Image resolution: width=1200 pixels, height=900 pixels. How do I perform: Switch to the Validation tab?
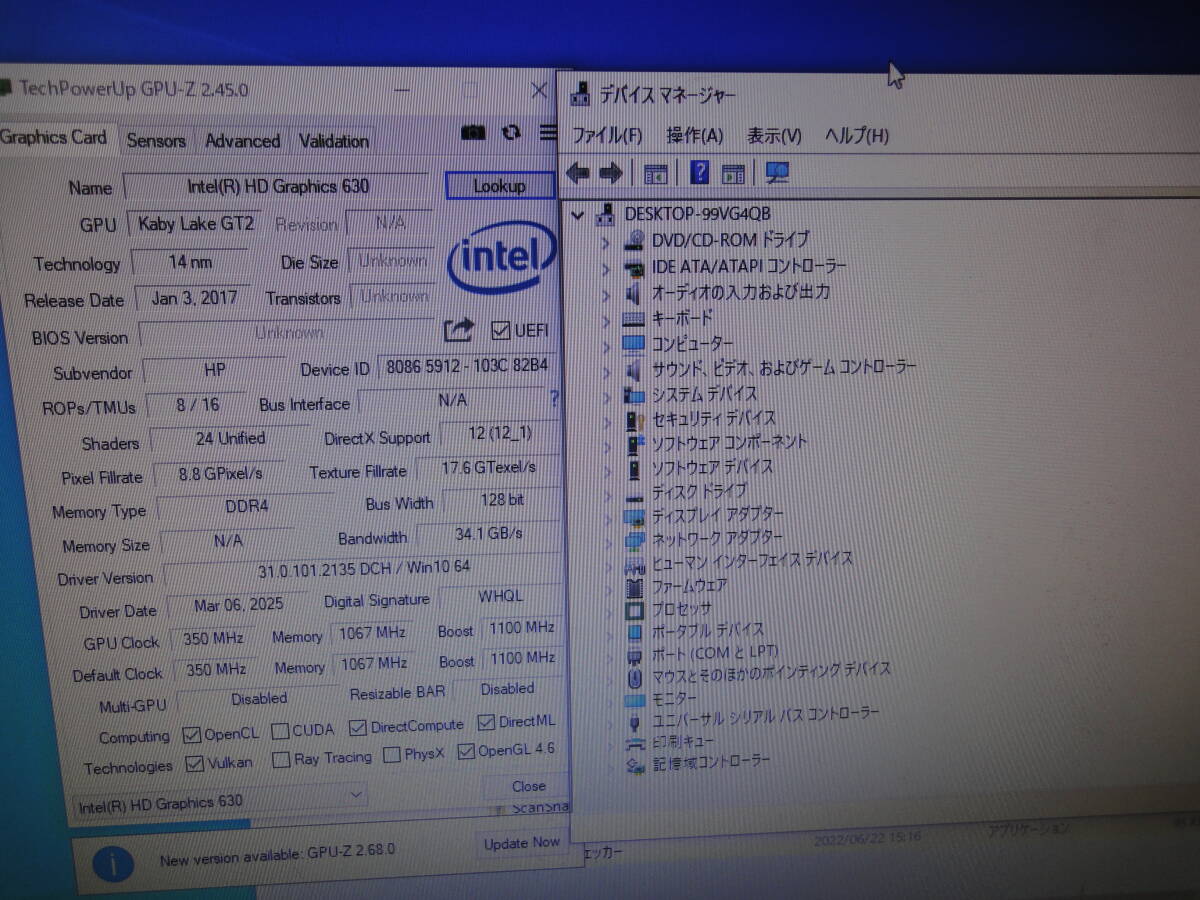click(x=334, y=140)
